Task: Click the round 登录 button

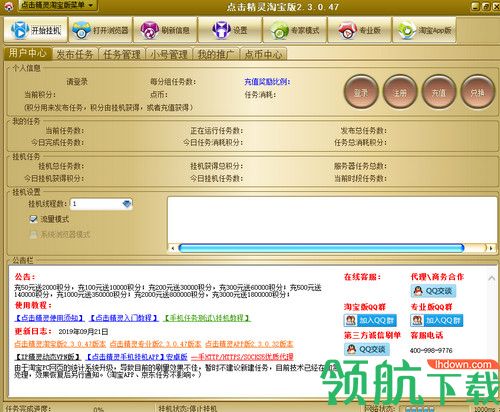Action: coord(361,92)
